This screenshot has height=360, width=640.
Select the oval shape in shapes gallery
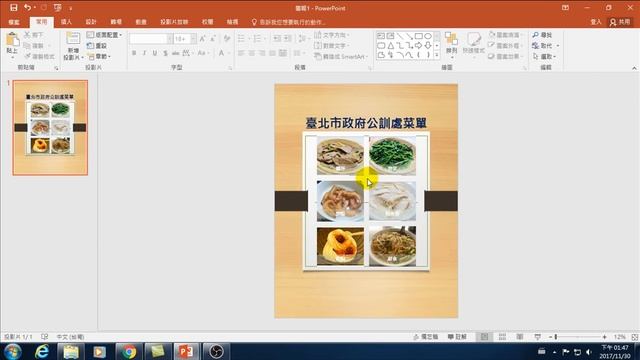(x=428, y=36)
